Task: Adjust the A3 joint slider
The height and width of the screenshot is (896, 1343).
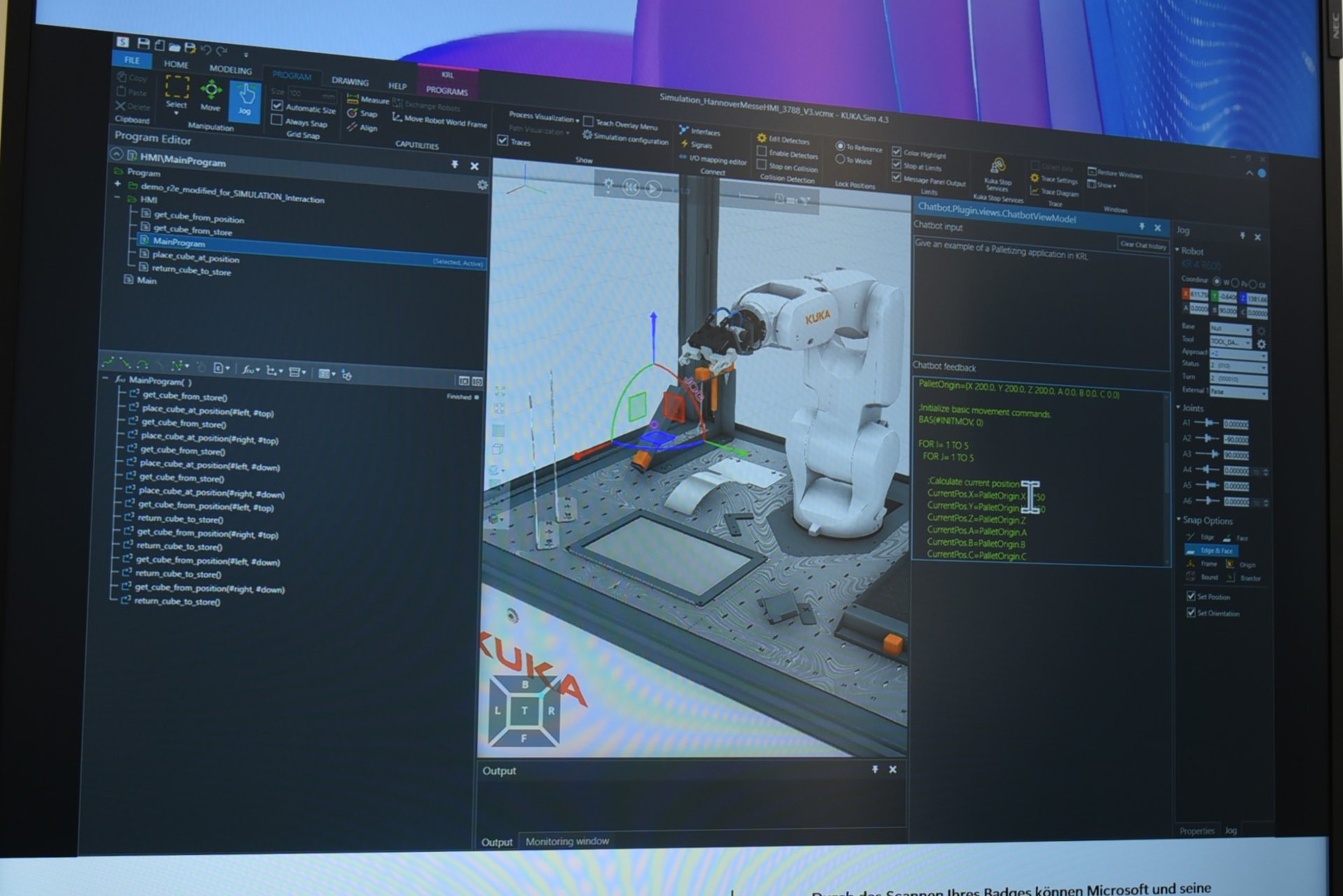Action: click(x=1207, y=453)
